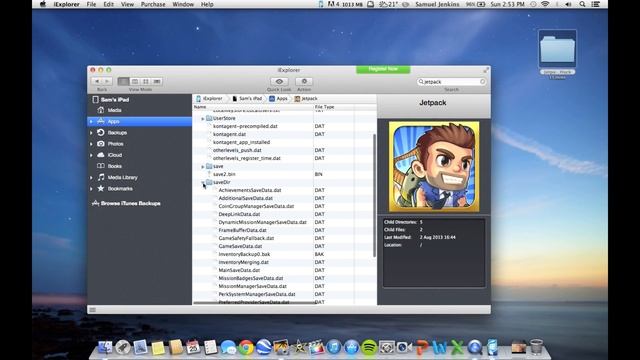Click the Back navigation arrow

(97, 81)
